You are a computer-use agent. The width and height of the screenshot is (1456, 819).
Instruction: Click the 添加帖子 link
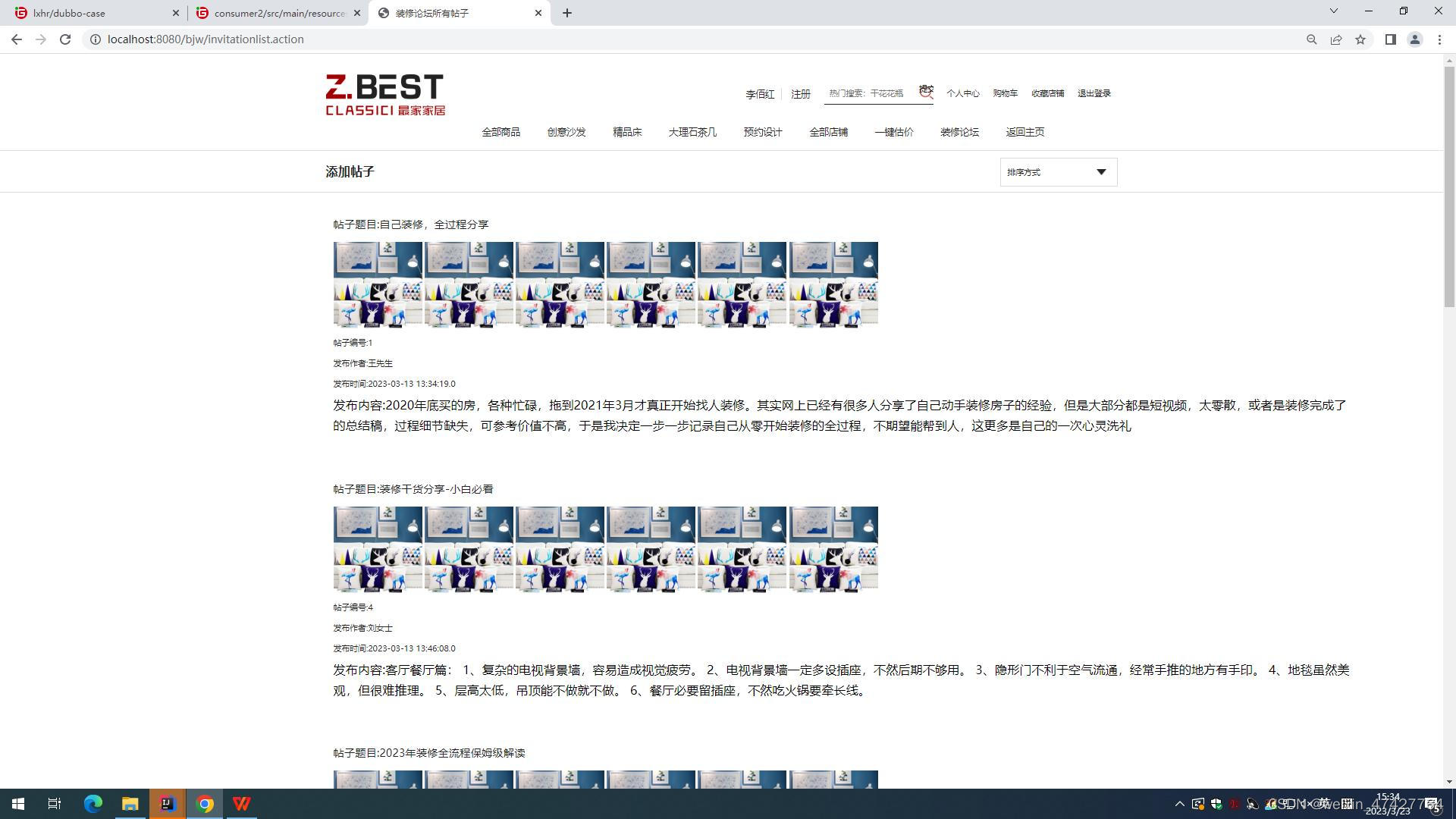tap(350, 171)
